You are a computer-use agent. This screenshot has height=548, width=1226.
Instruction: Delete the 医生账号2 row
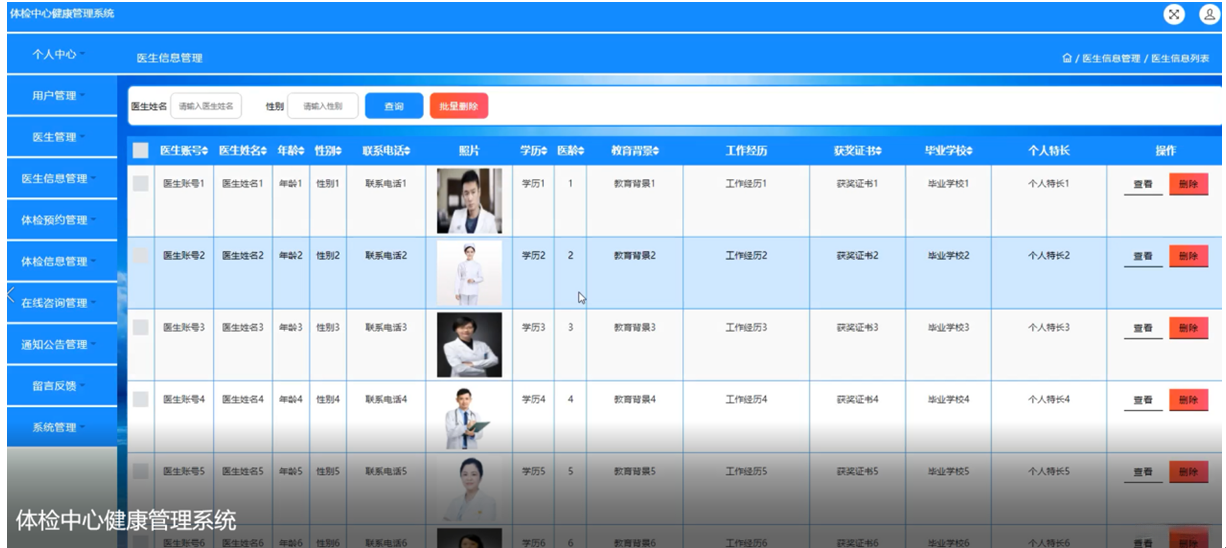pyautogui.click(x=1188, y=255)
